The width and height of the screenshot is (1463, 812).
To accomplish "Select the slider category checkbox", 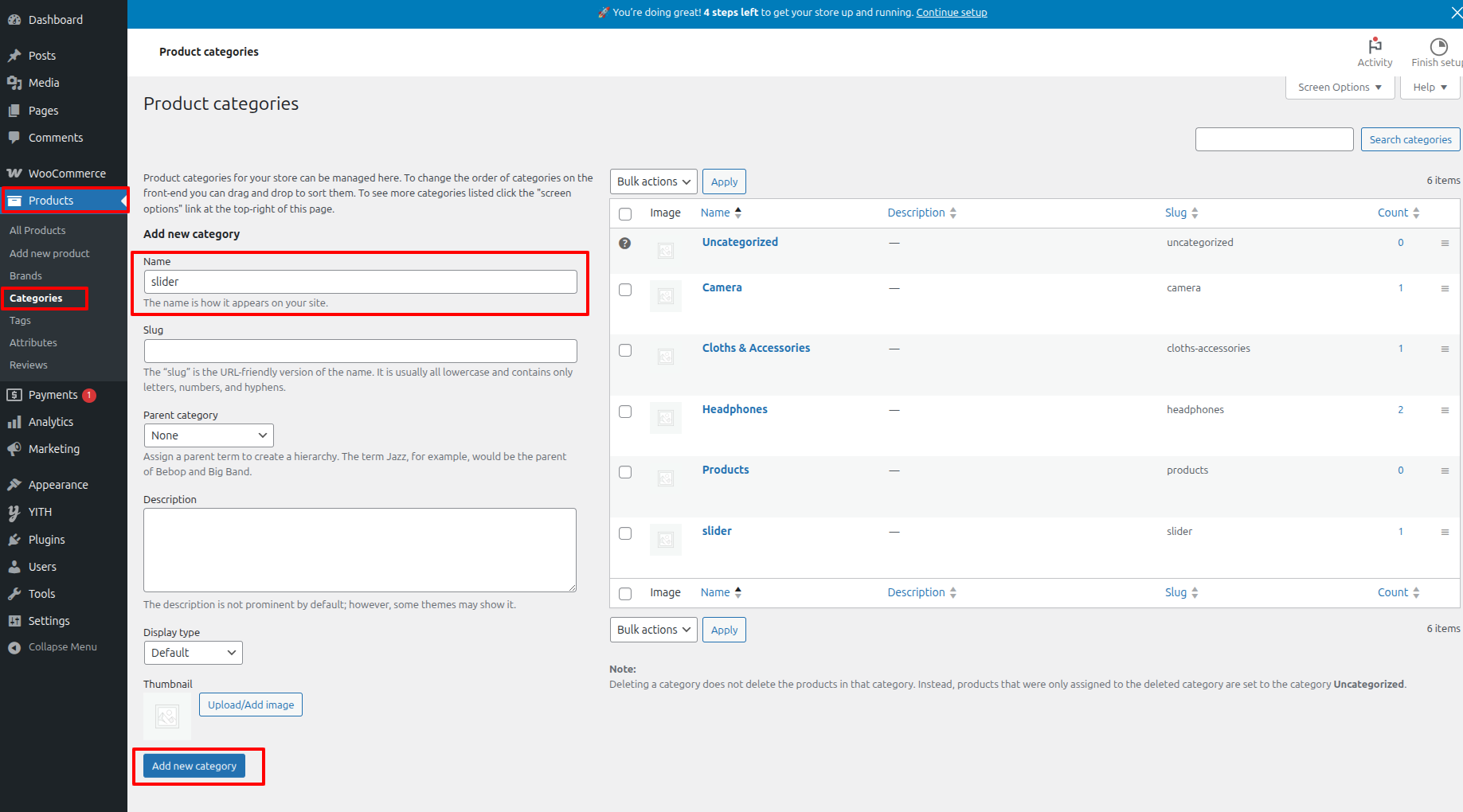I will (x=625, y=533).
